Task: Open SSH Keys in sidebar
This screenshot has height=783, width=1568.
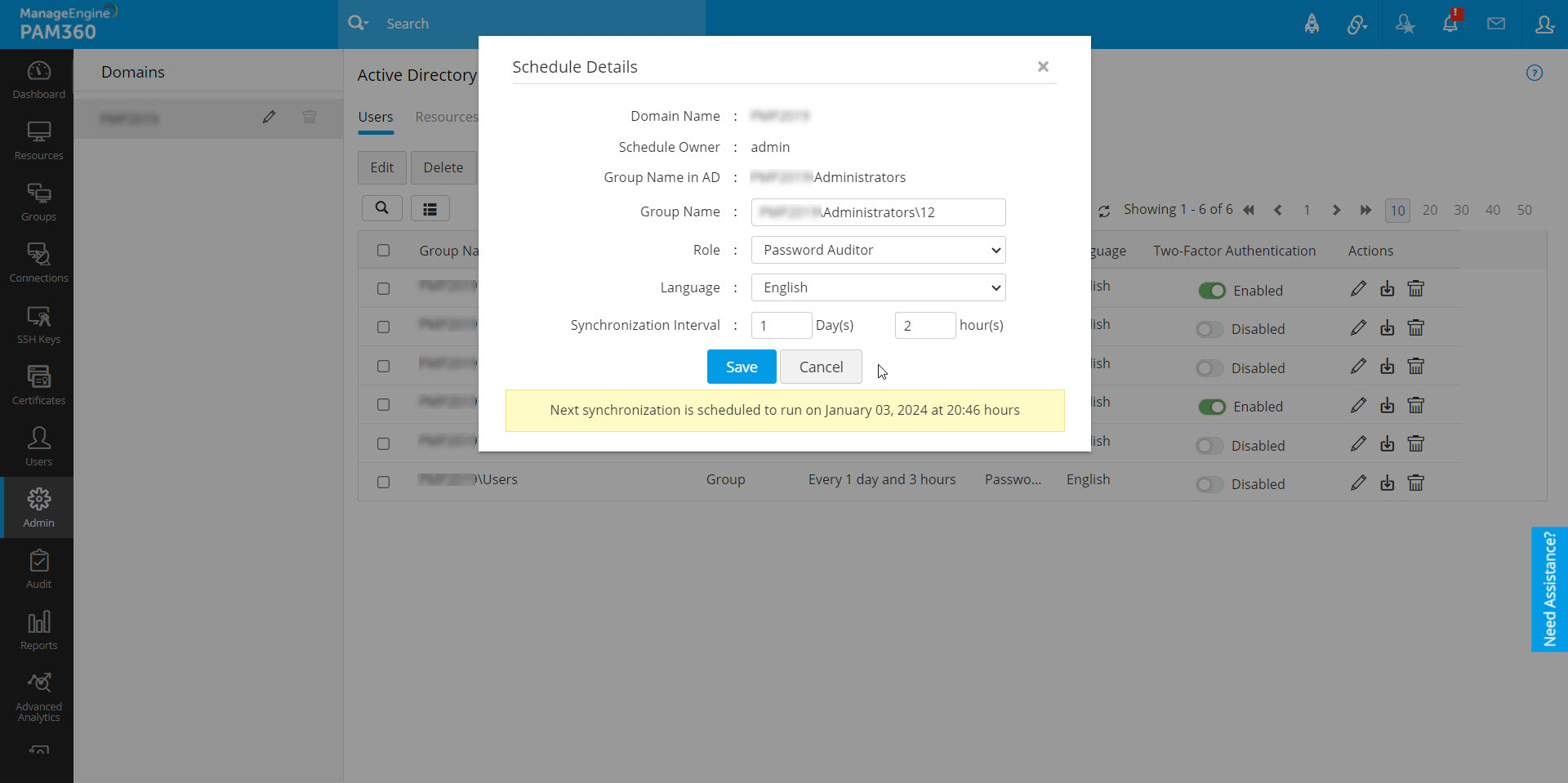Action: click(x=38, y=325)
